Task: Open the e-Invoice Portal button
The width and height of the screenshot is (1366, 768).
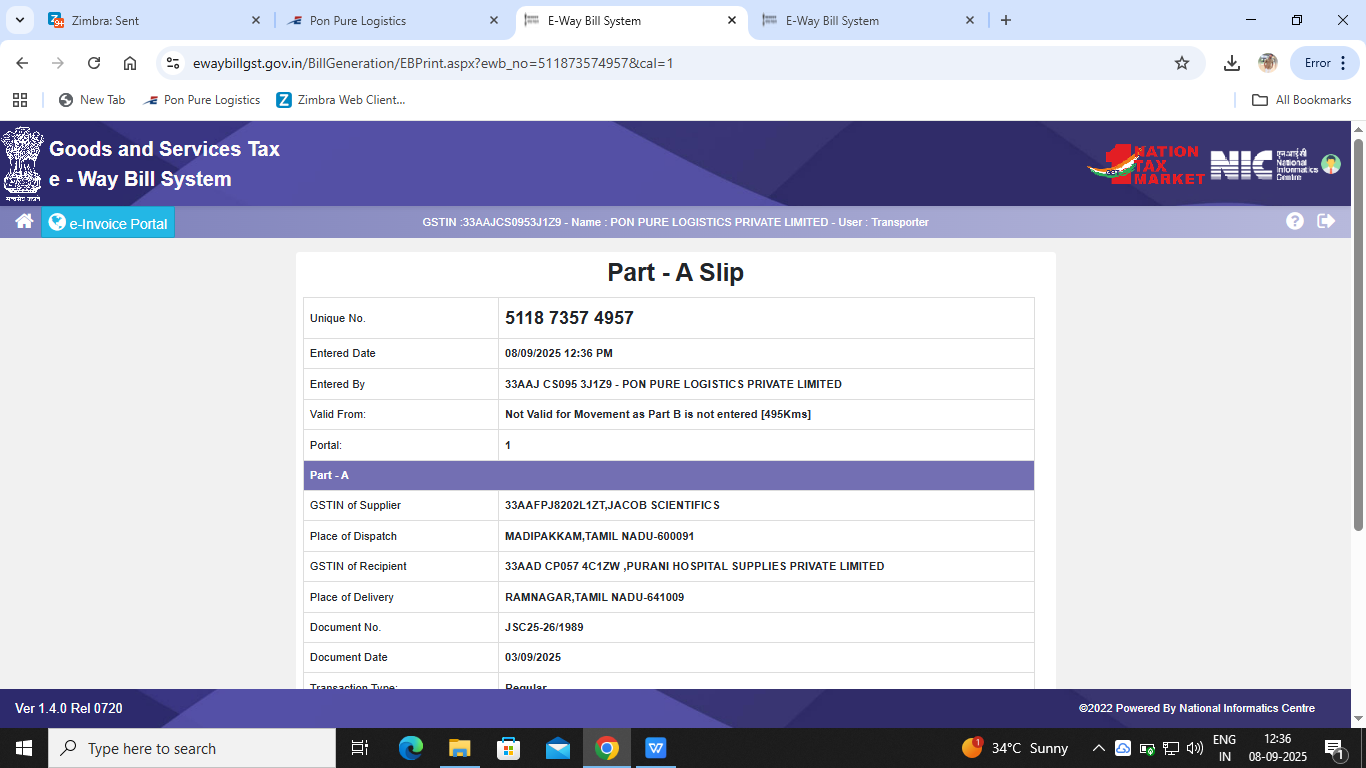Action: tap(108, 223)
